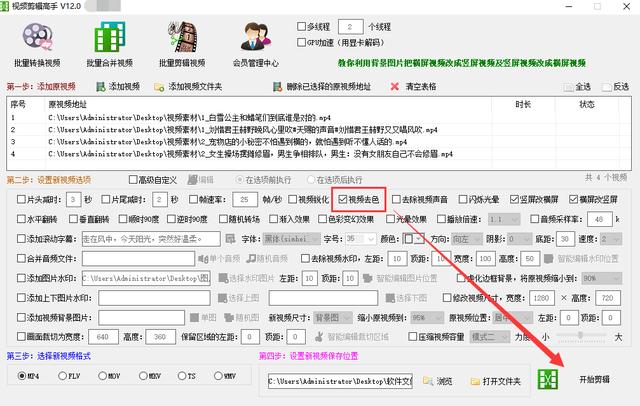Click the green tutorial link about 横屏视频改成竖屏
This screenshot has height=406, width=640.
tap(462, 63)
